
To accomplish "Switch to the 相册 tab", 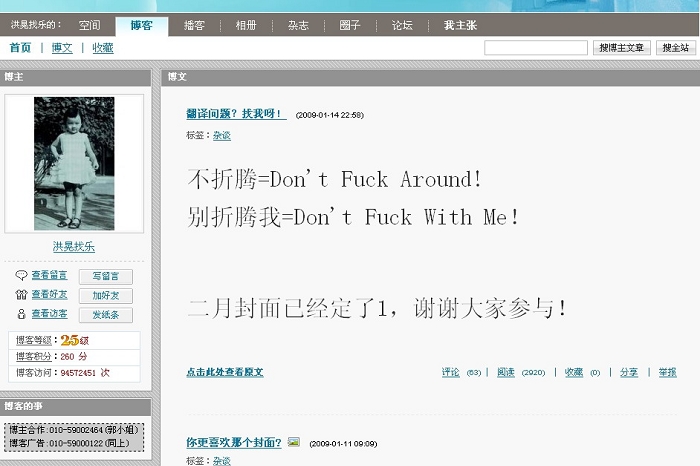I will pyautogui.click(x=245, y=25).
